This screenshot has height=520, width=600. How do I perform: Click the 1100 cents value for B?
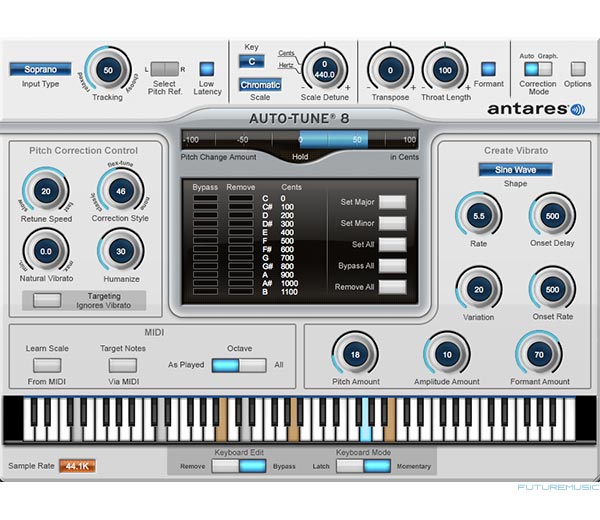tap(289, 292)
